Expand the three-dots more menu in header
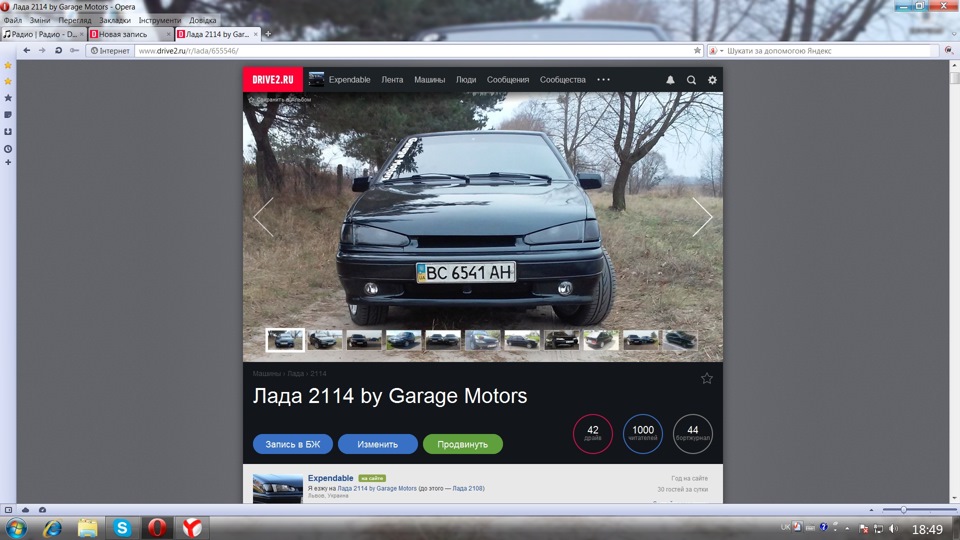 click(x=604, y=80)
